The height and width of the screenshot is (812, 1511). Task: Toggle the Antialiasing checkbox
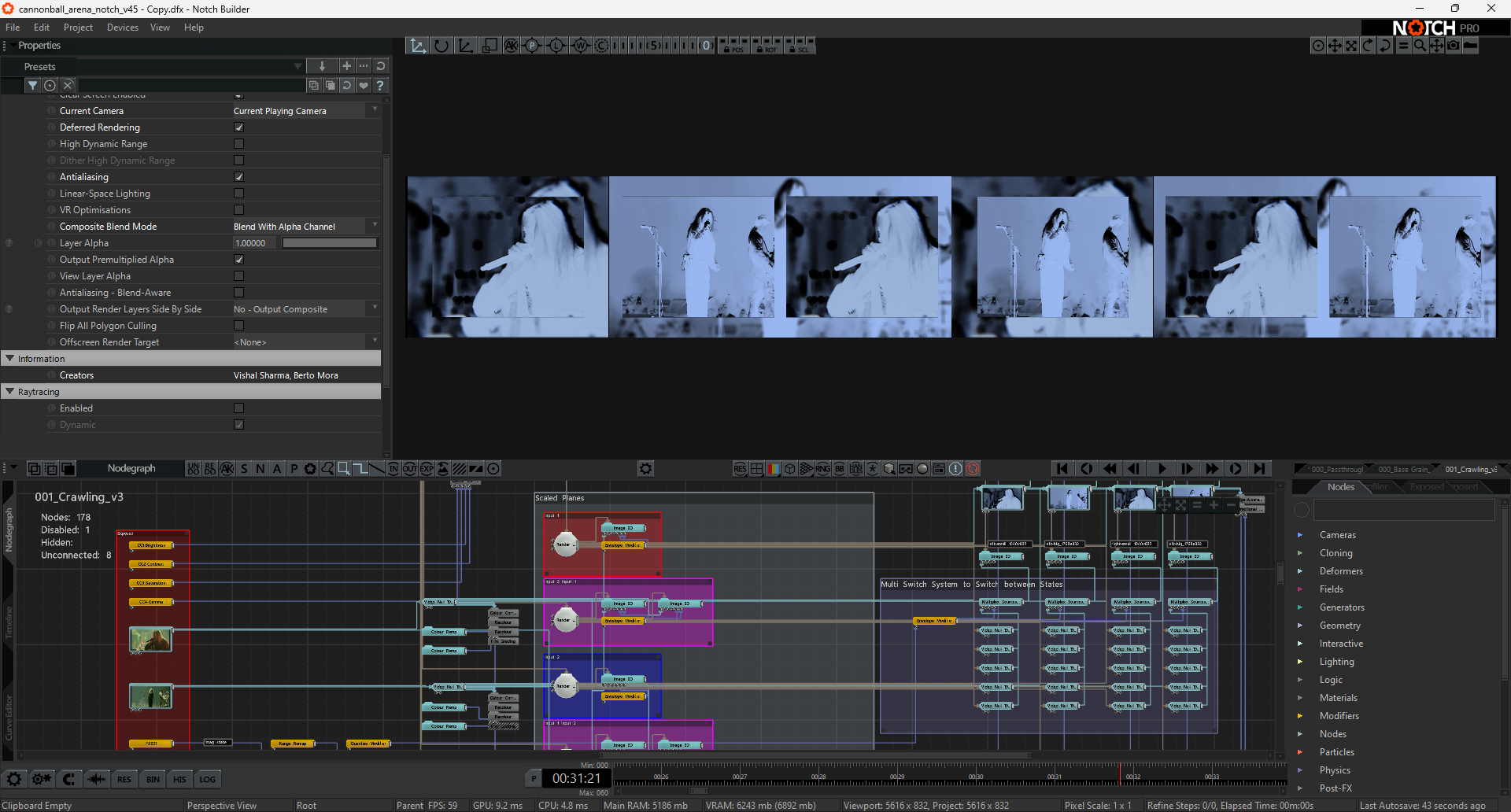pos(238,177)
